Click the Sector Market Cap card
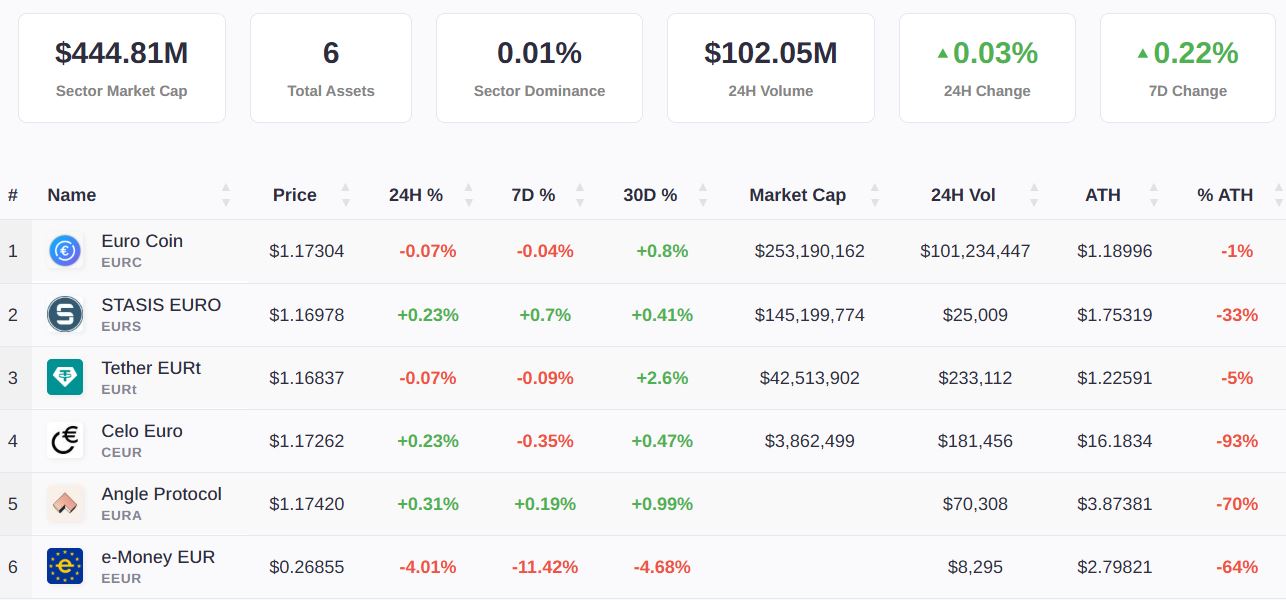 (x=122, y=68)
